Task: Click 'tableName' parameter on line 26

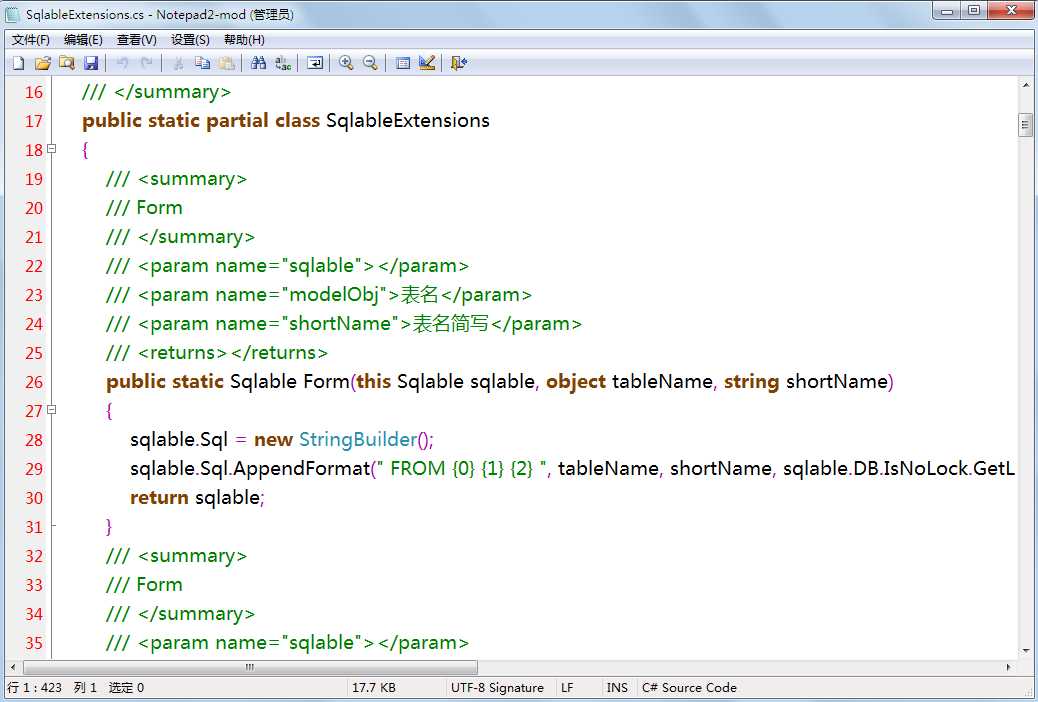Action: [x=662, y=381]
